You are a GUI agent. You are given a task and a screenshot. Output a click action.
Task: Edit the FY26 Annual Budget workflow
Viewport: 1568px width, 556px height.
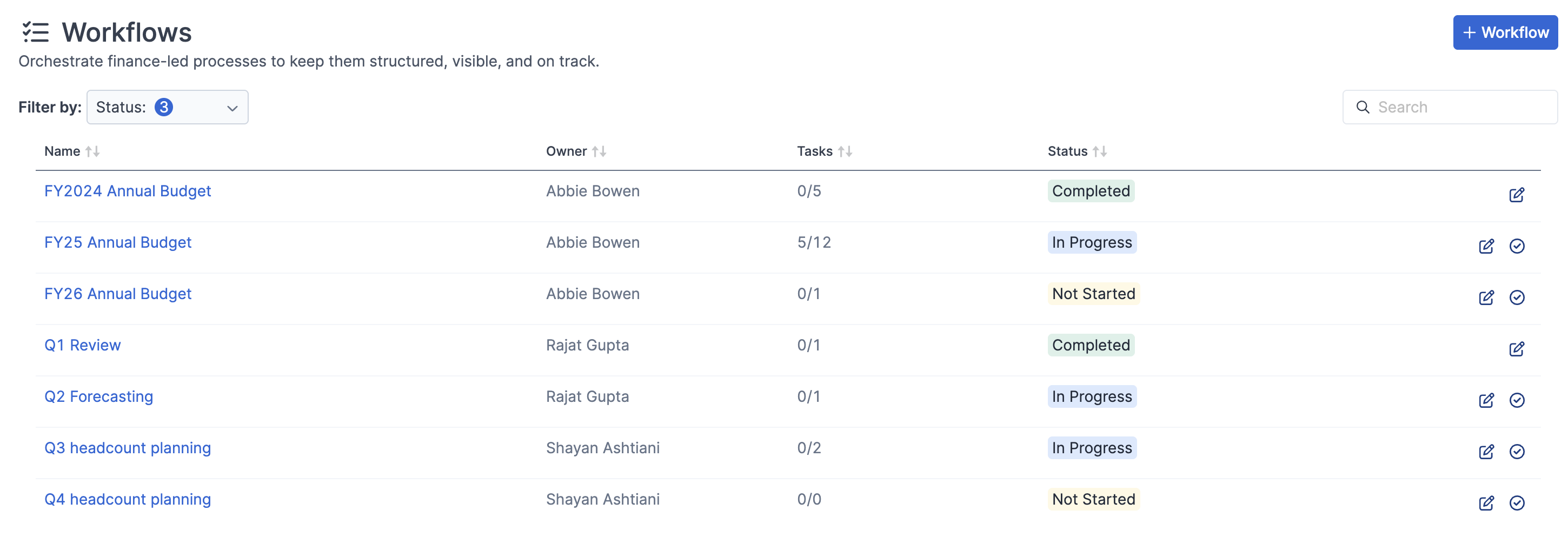click(1486, 298)
